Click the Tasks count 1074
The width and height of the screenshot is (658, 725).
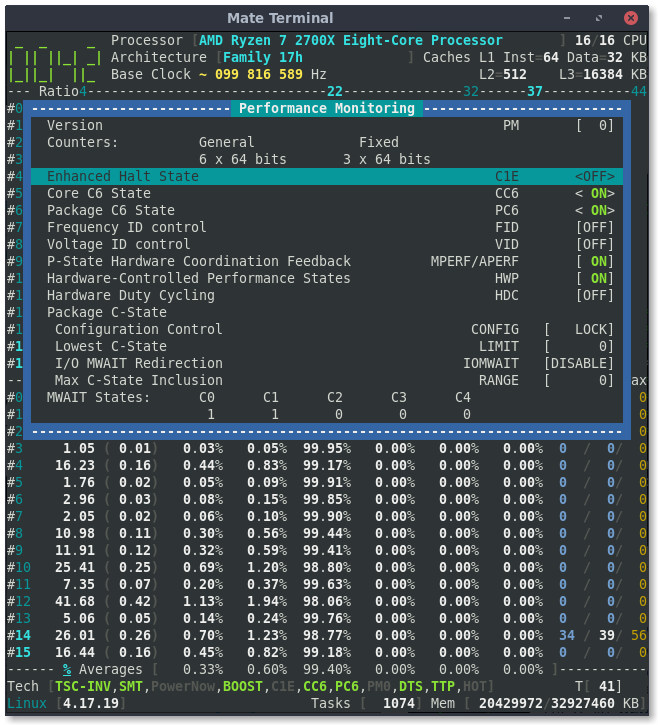click(399, 703)
